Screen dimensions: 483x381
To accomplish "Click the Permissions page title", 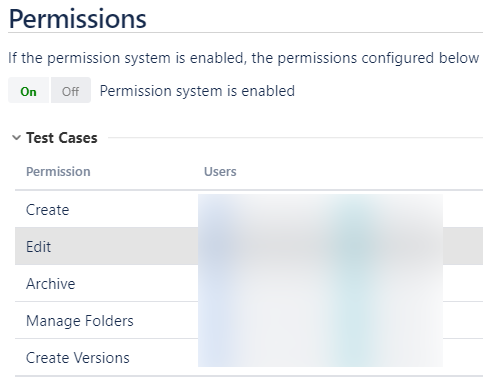I will coord(77,19).
